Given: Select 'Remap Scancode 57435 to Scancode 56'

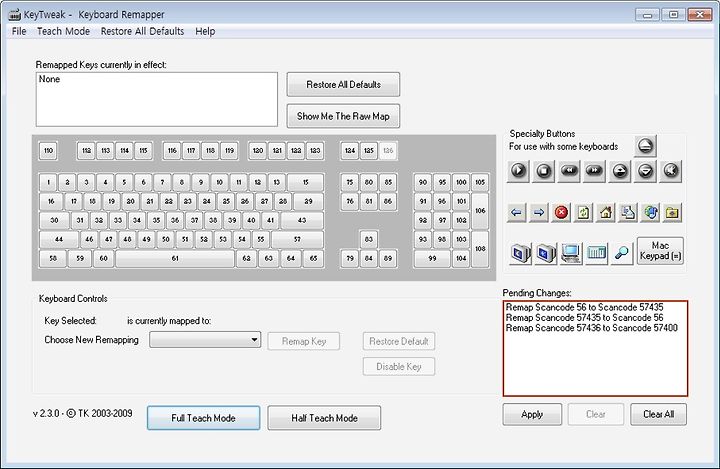Looking at the screenshot, I should click(x=585, y=318).
